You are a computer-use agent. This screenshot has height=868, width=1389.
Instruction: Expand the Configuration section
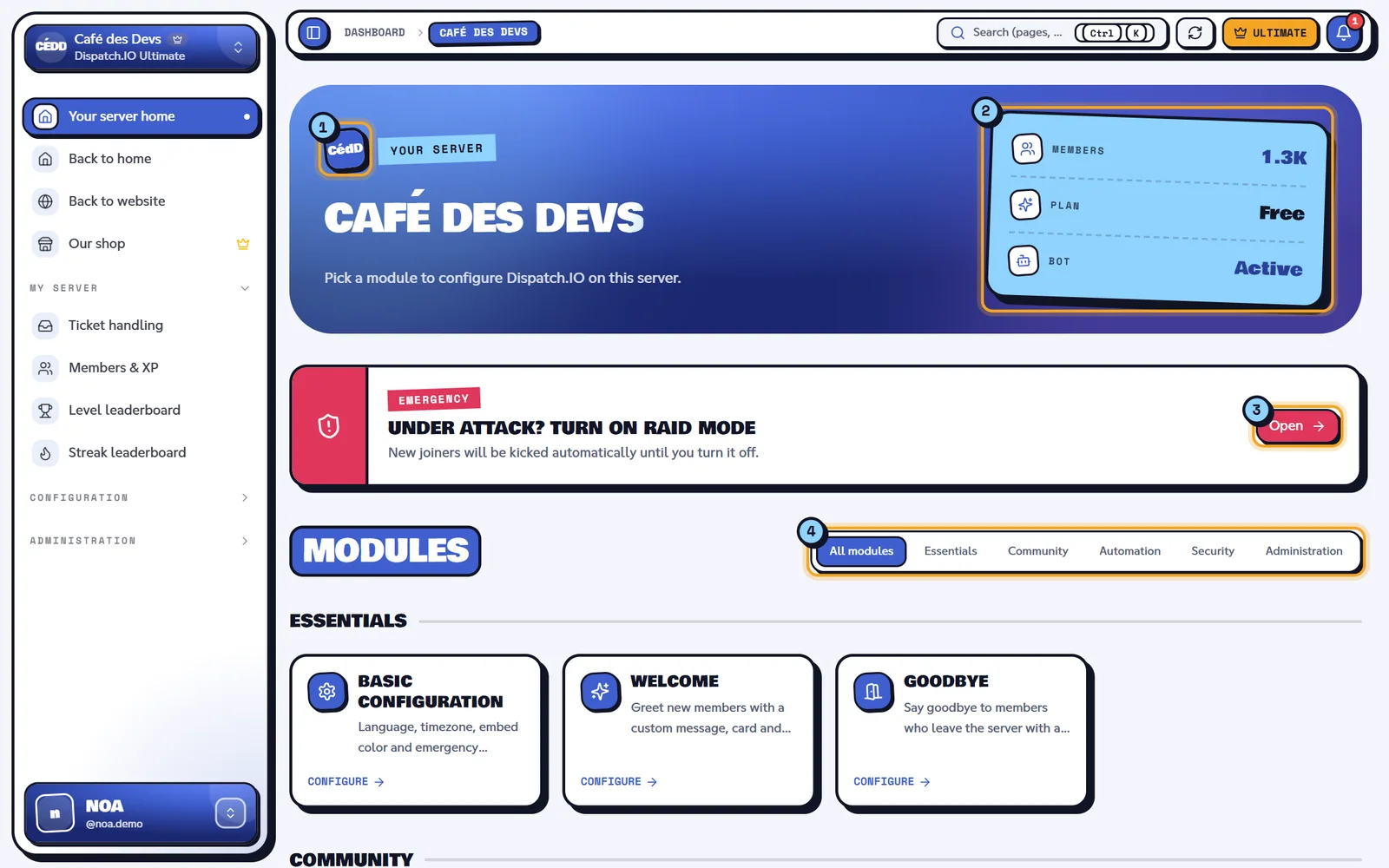pos(139,497)
